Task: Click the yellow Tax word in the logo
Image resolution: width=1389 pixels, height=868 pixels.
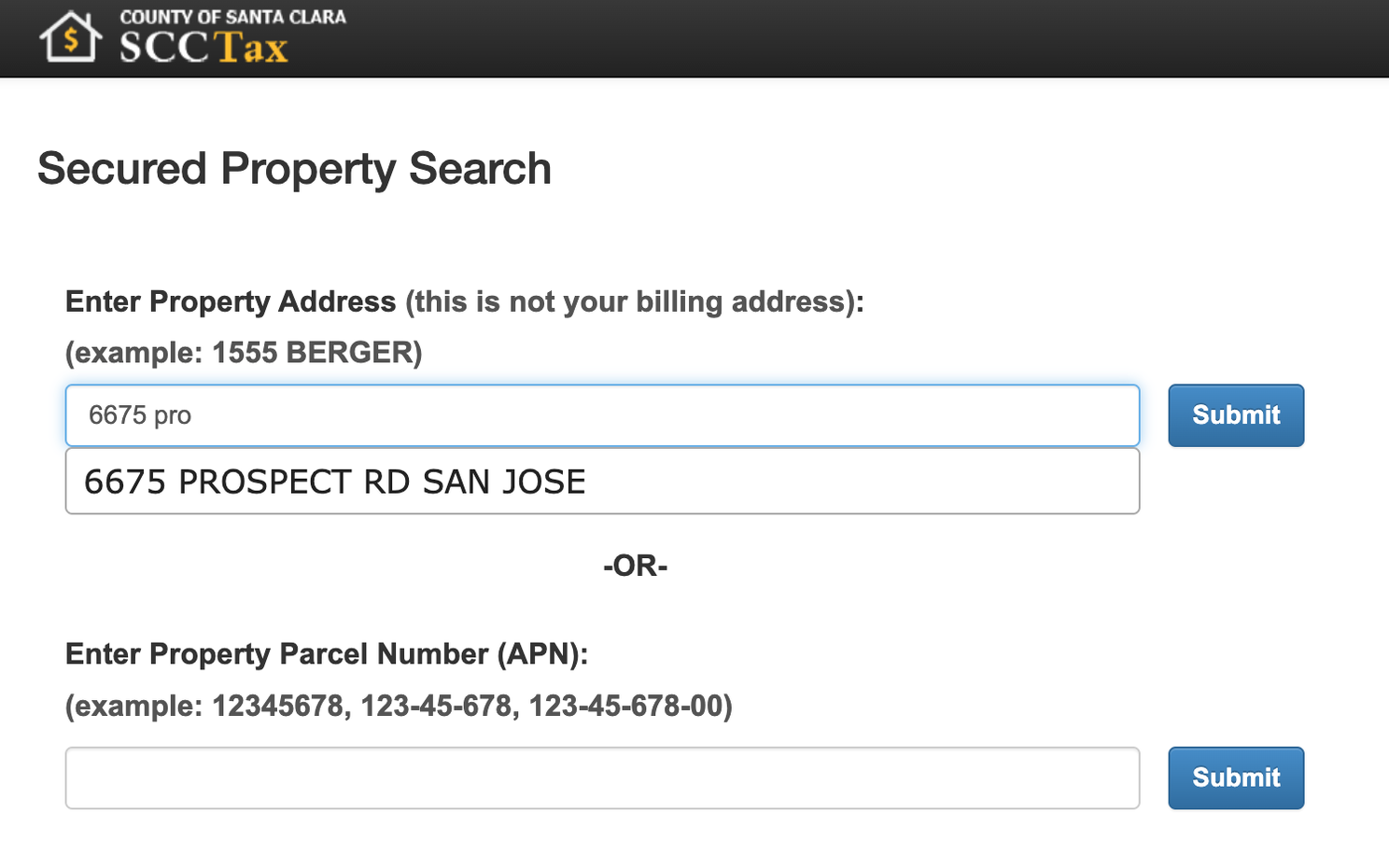Action: click(x=250, y=48)
